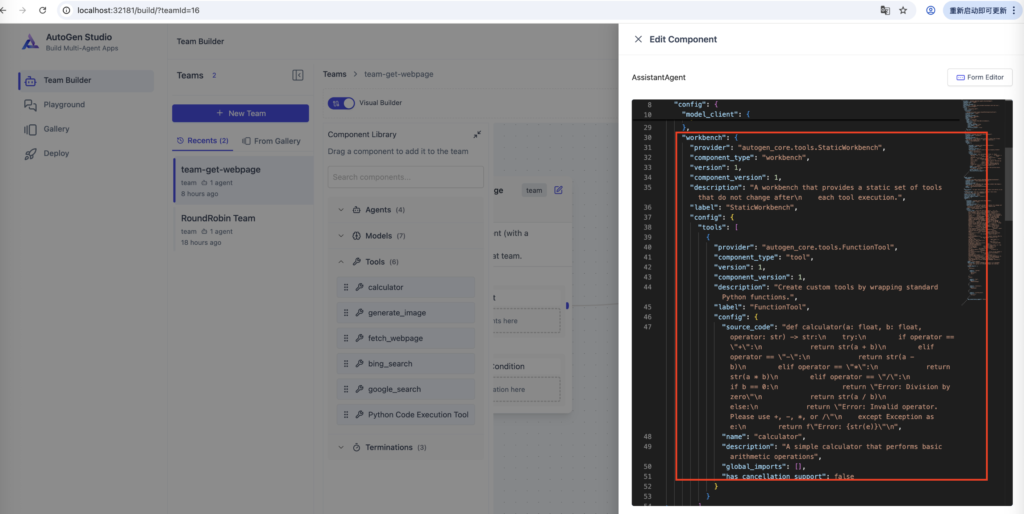Select the RoundRobin Team entry
The image size is (1024, 514).
tap(243, 229)
